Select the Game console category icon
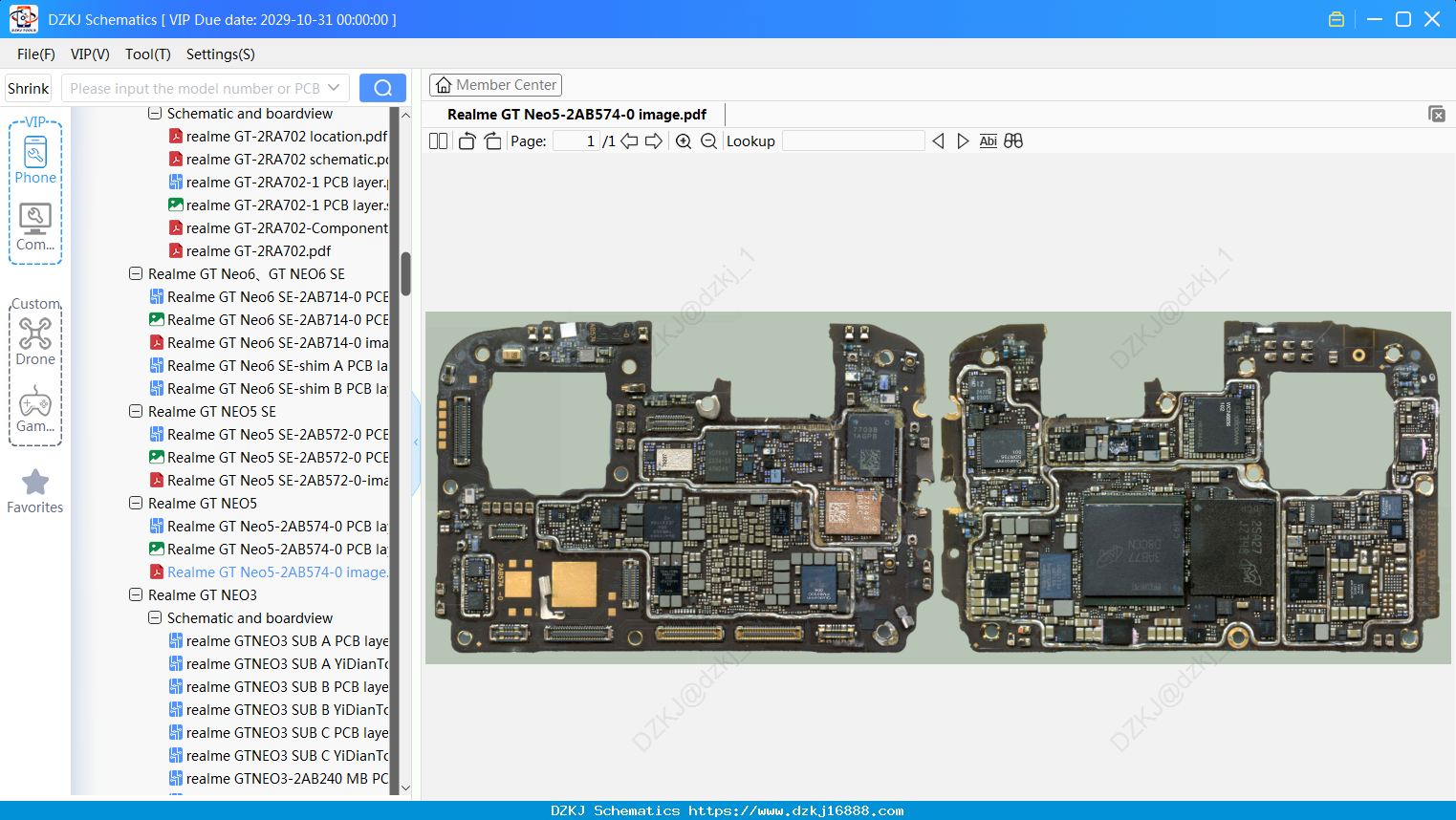Screen dimensions: 1456x820 coord(35,409)
